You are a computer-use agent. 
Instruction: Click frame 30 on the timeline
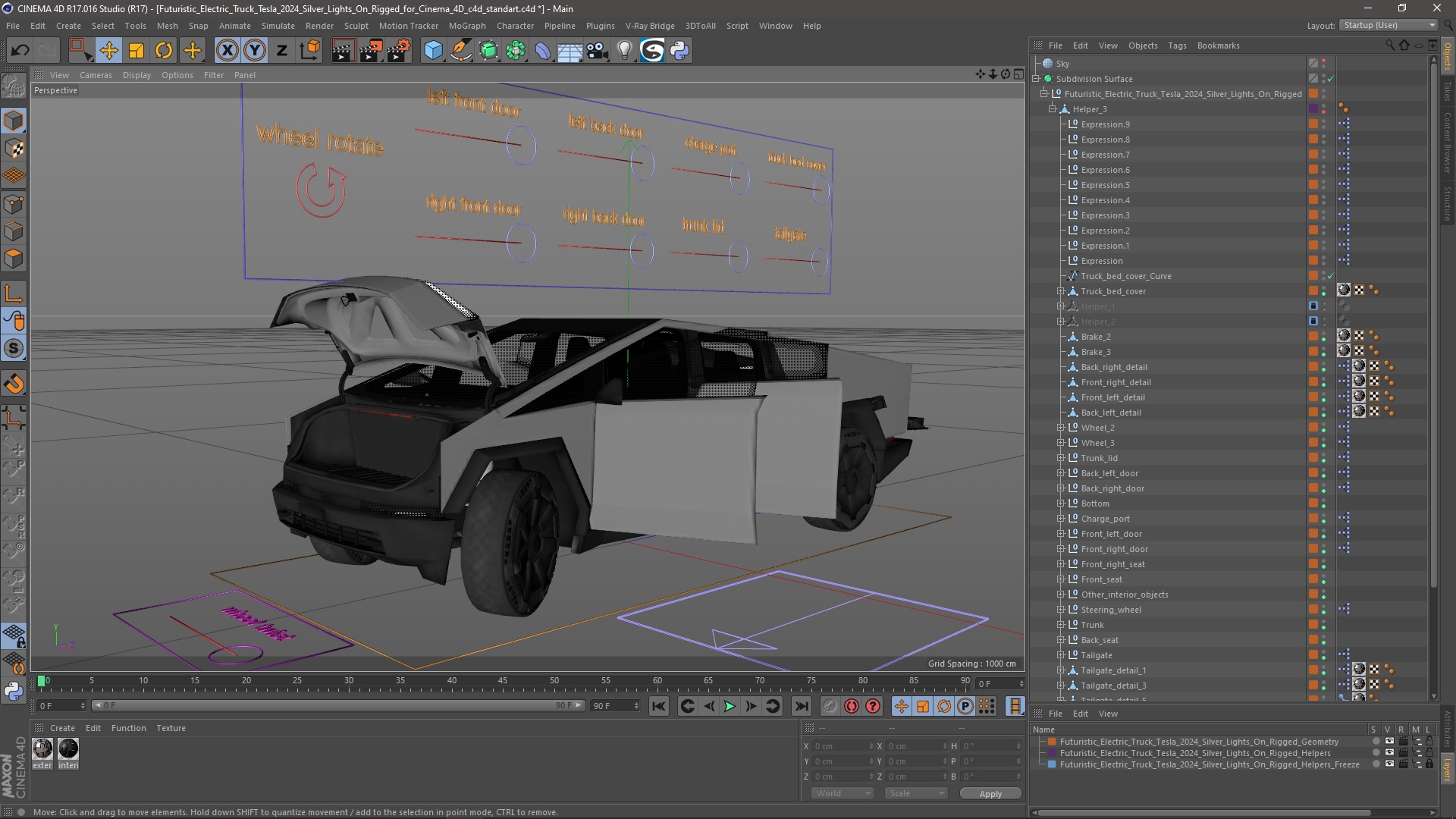[348, 681]
